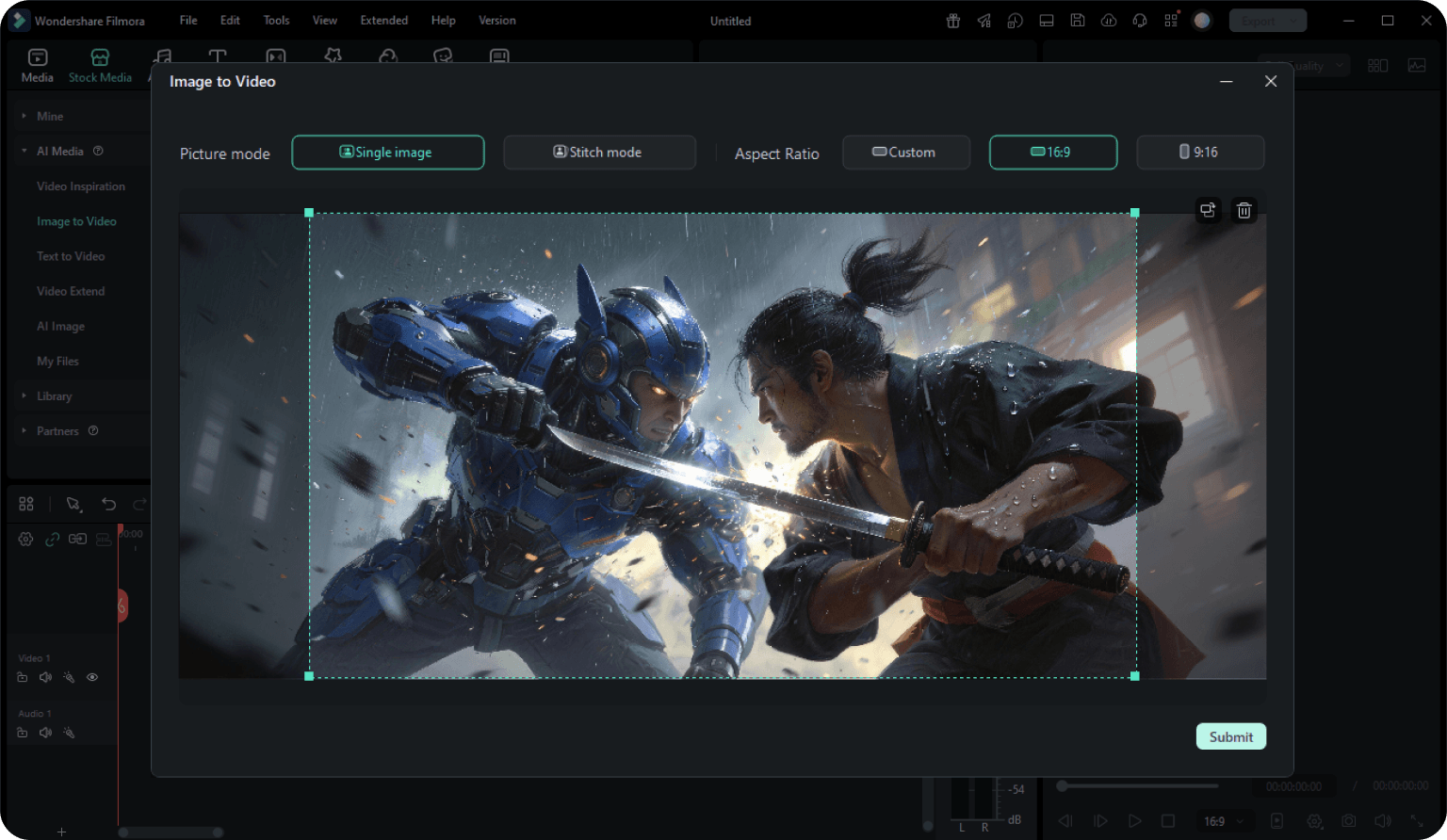This screenshot has height=840, width=1447.
Task: Open the File menu
Action: pos(188,20)
